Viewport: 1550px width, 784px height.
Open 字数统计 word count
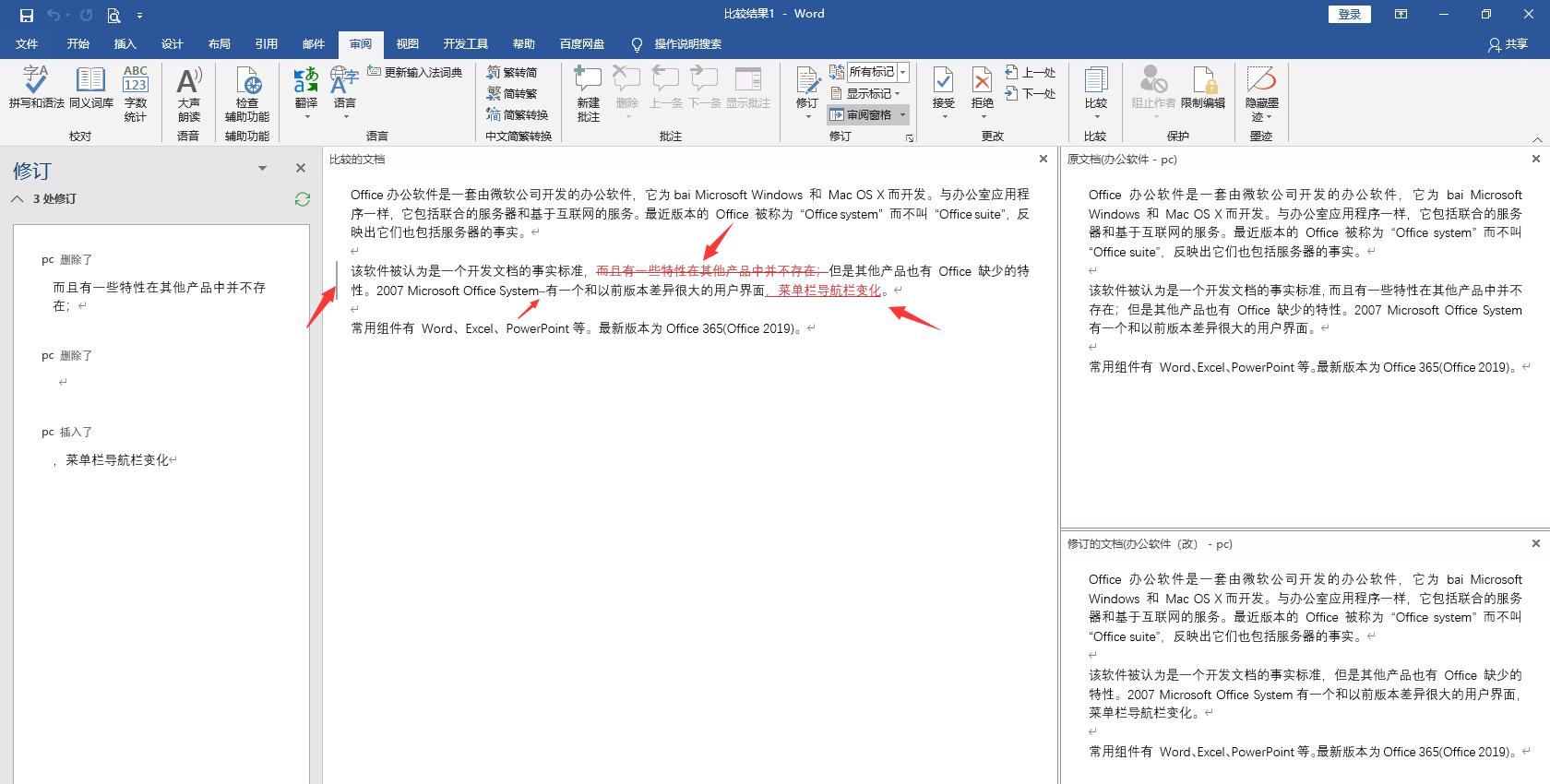pyautogui.click(x=136, y=92)
